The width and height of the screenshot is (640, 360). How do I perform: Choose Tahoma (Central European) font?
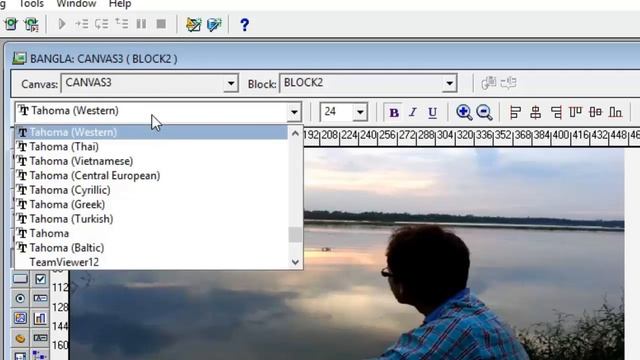tap(151, 176)
